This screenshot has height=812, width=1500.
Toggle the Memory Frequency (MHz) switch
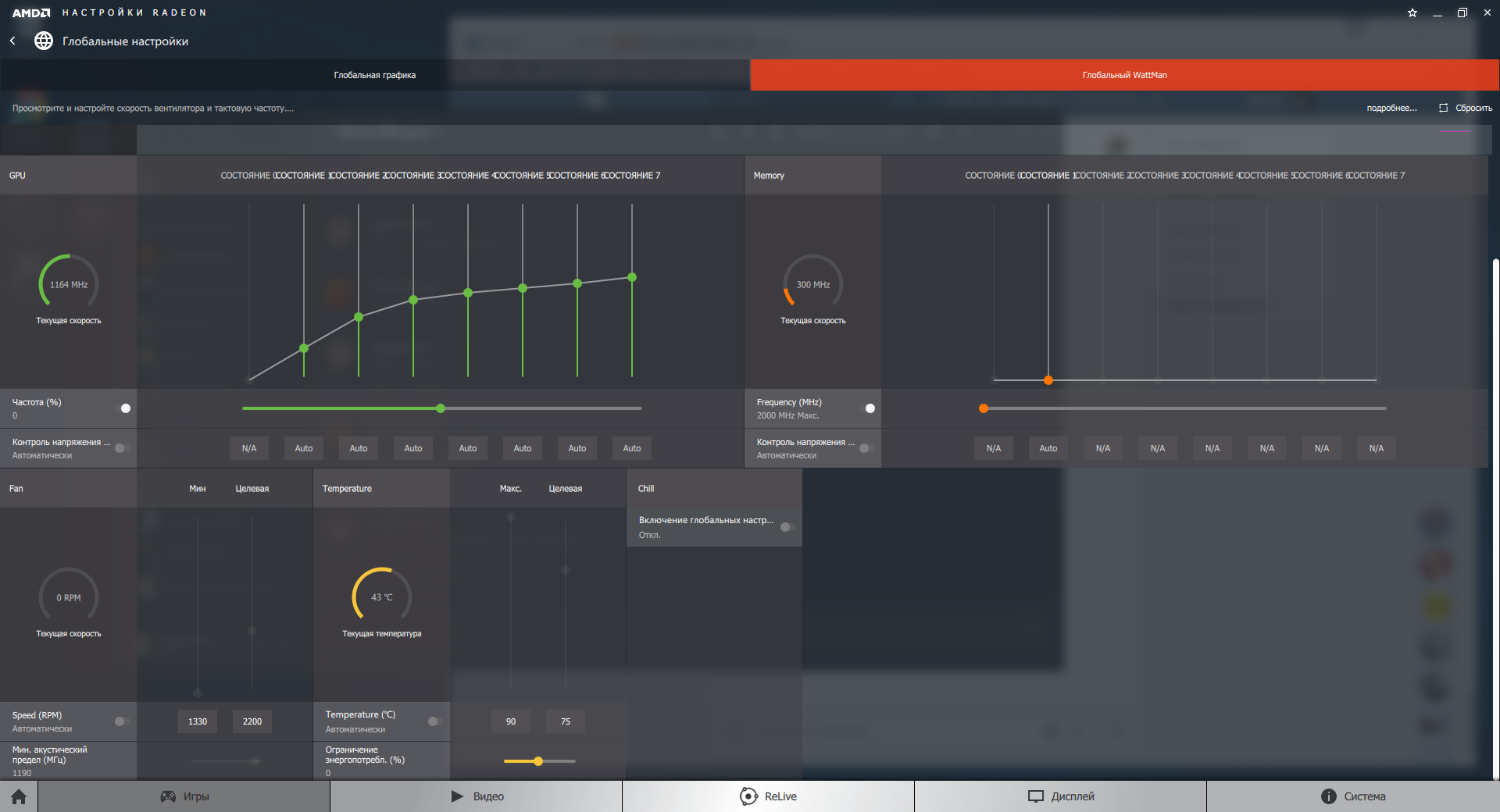(866, 408)
